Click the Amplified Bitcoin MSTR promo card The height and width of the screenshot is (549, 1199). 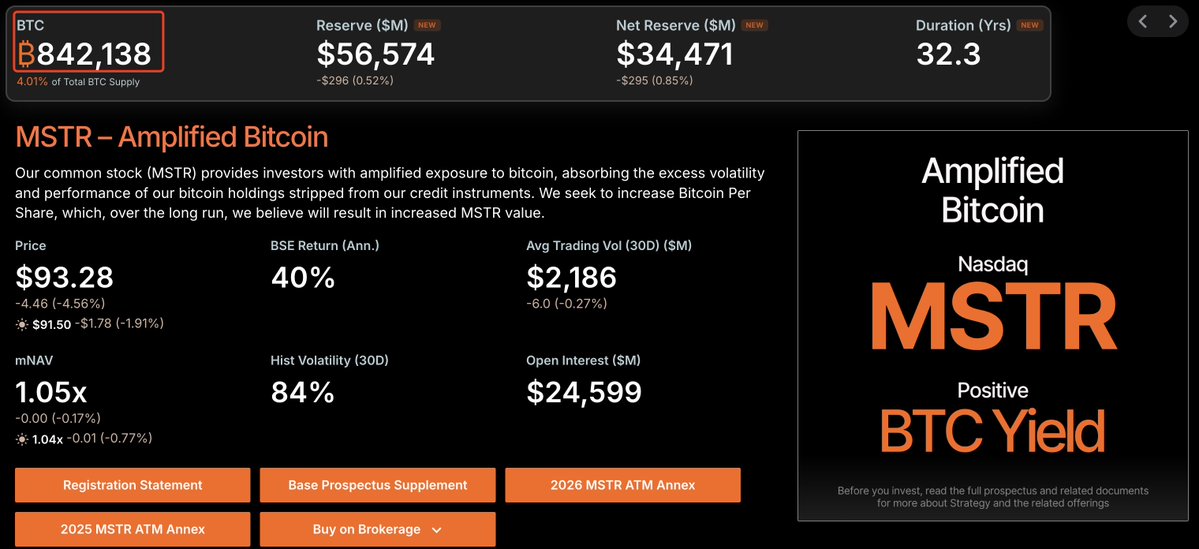pos(992,325)
